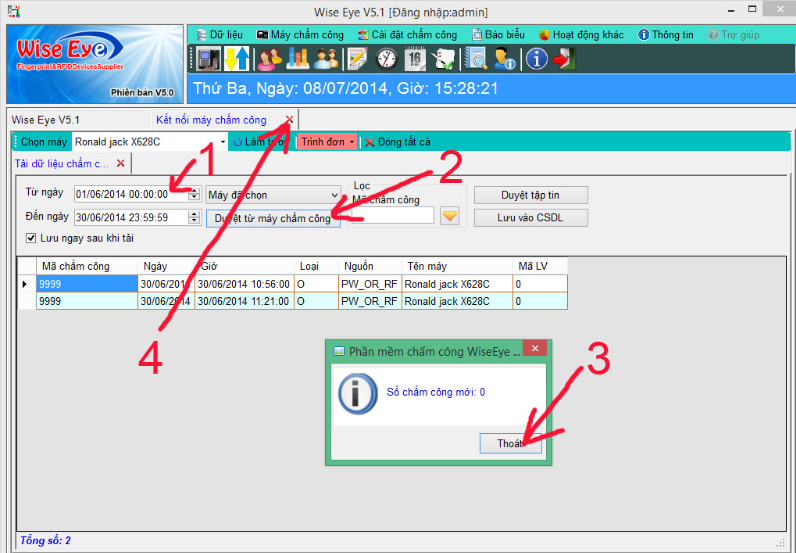This screenshot has width=796, height=553.
Task: Switch to the 'Wise Eye V5.1' tab
Action: 46,120
